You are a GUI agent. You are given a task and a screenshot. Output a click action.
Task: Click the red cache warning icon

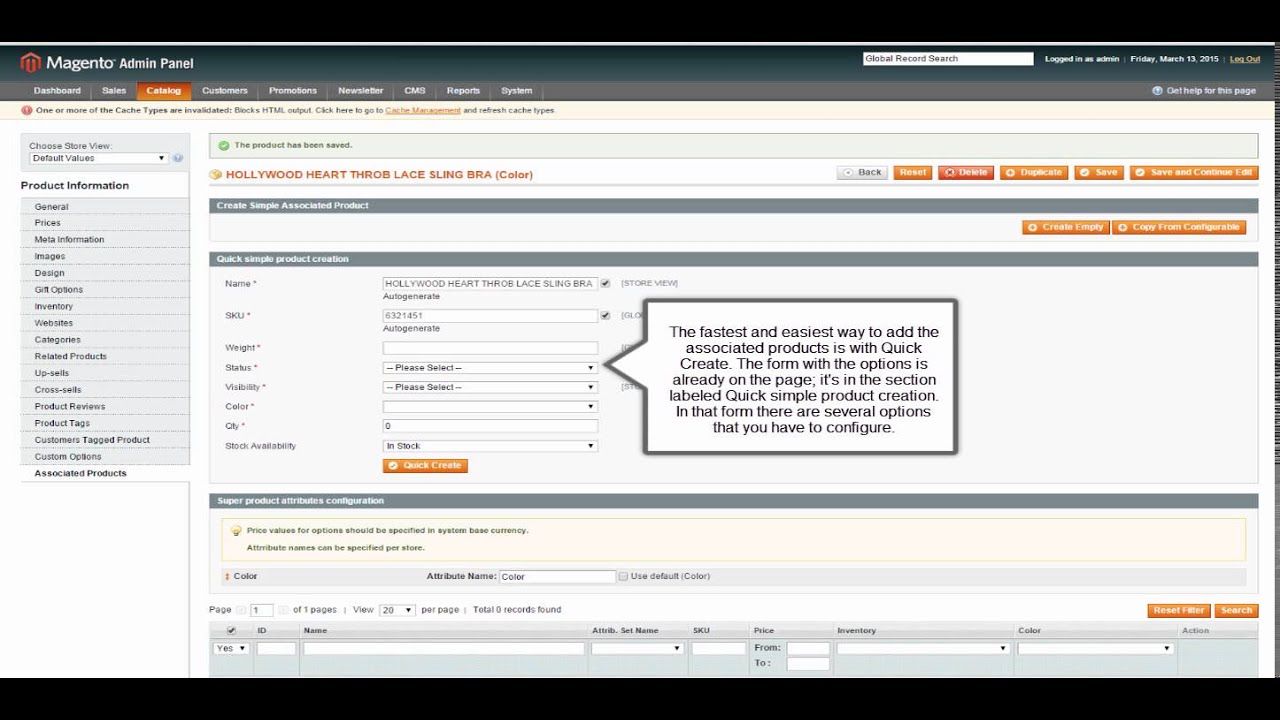27,110
